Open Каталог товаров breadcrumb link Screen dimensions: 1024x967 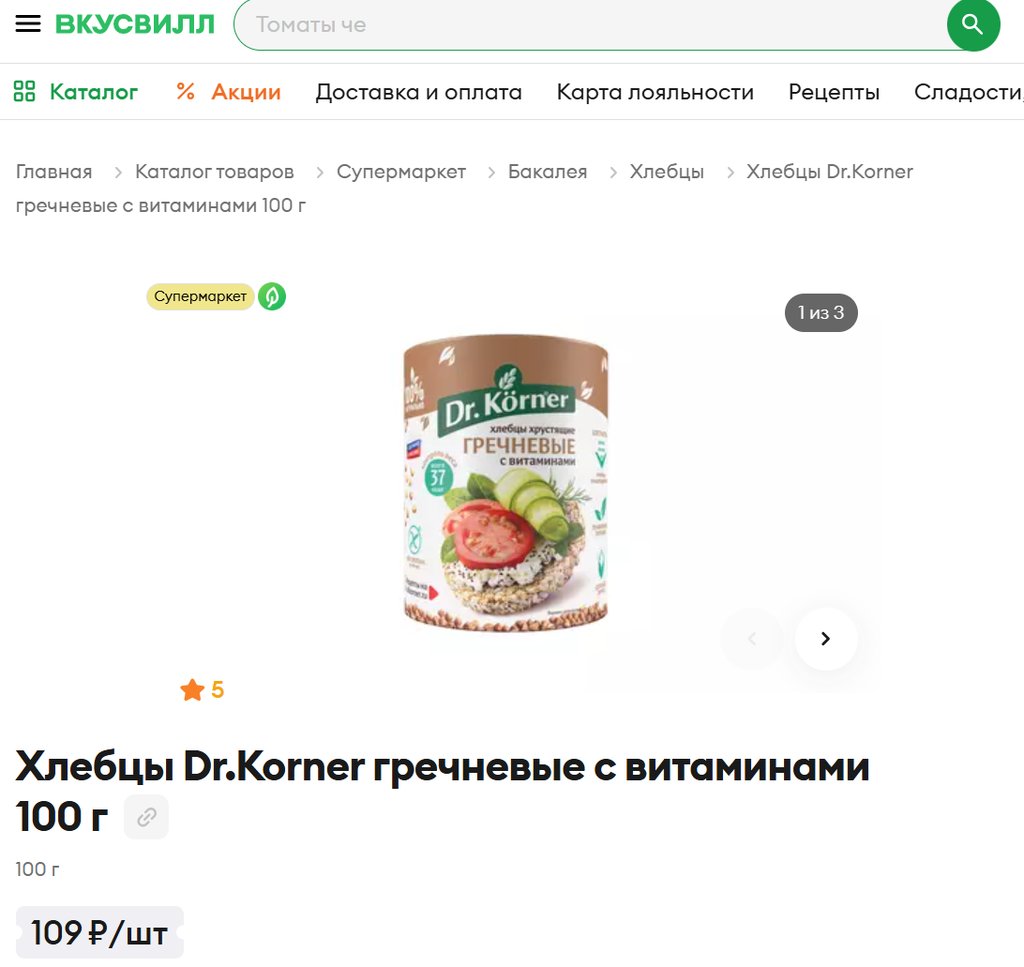(x=214, y=172)
